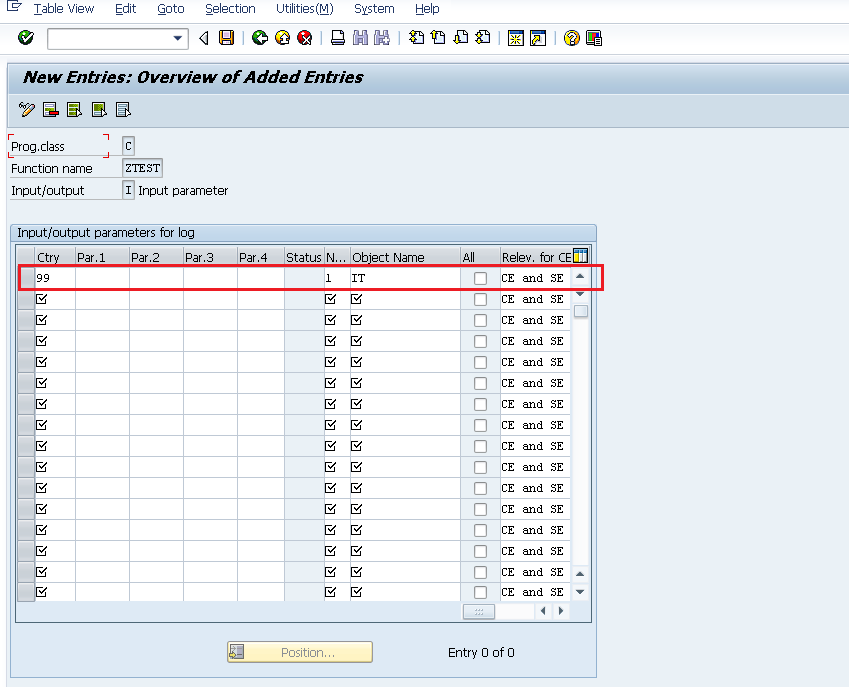Screen dimensions: 849x687
Task: Tick the All checkbox in the second table row
Action: click(480, 299)
